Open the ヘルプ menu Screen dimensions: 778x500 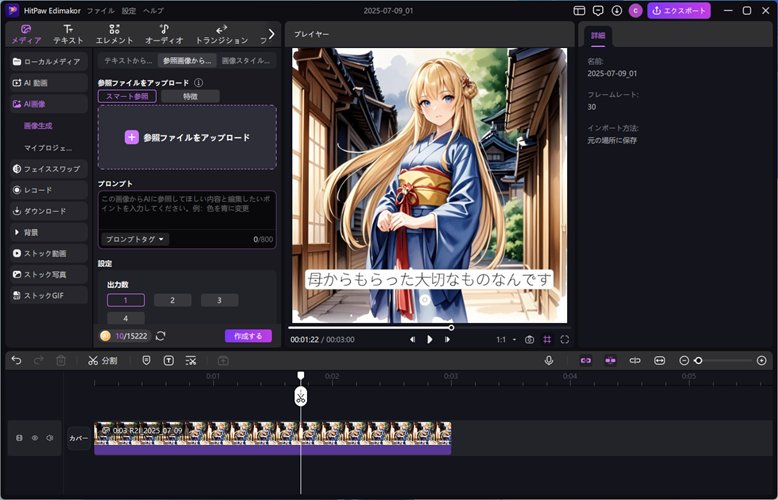[153, 10]
